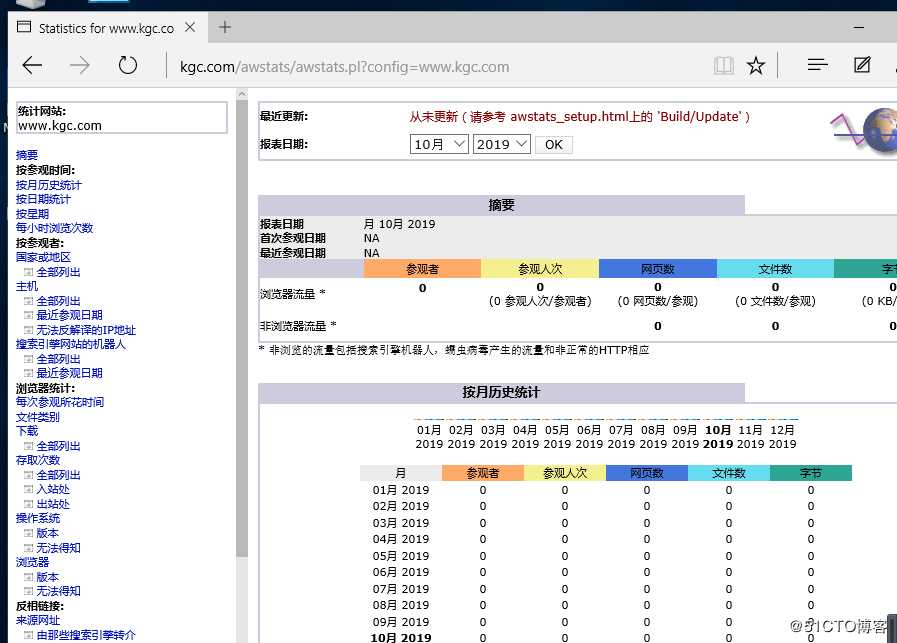Viewport: 897px width, 643px height.
Task: Click the 05月 2019 table row label
Action: click(400, 556)
